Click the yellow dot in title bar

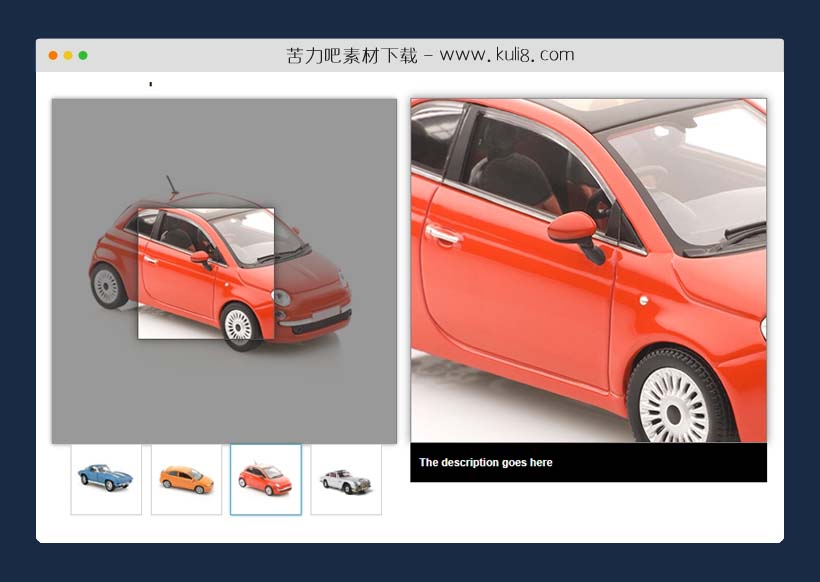coord(68,55)
